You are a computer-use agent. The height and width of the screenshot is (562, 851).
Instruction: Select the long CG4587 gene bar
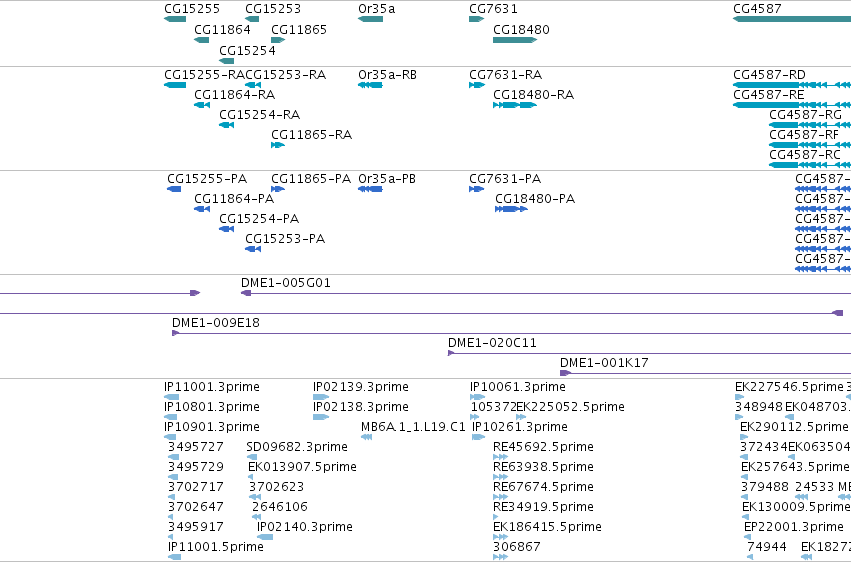(792, 19)
